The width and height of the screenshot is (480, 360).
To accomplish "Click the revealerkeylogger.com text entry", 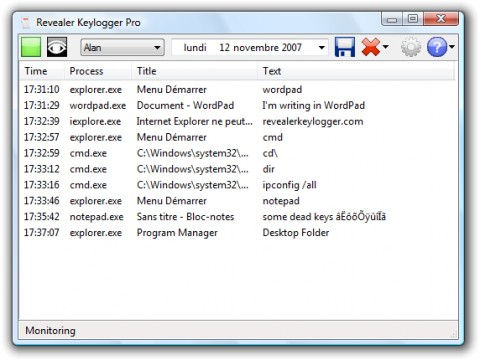I will click(313, 121).
